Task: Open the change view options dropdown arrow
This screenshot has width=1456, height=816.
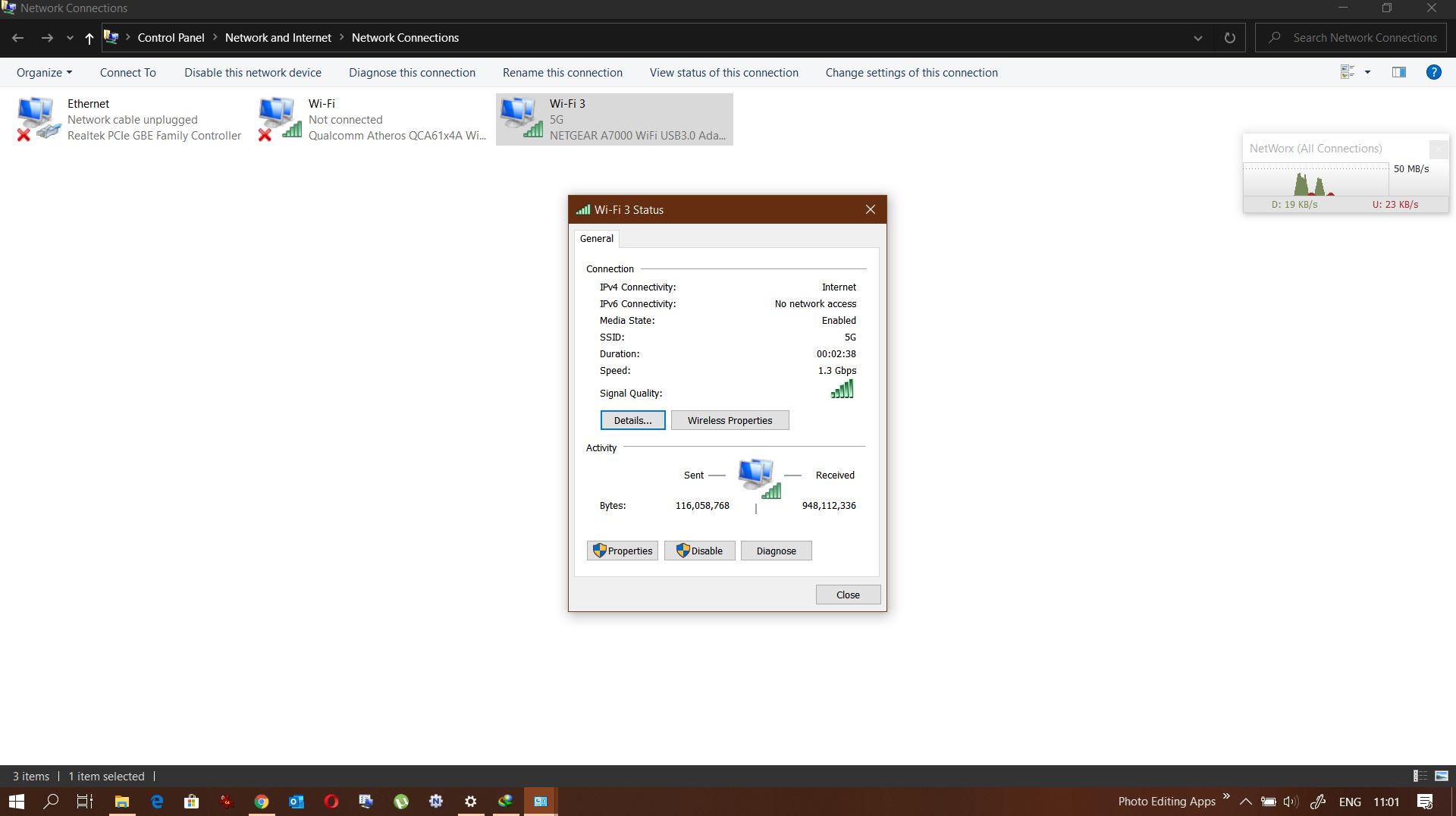Action: tap(1367, 72)
